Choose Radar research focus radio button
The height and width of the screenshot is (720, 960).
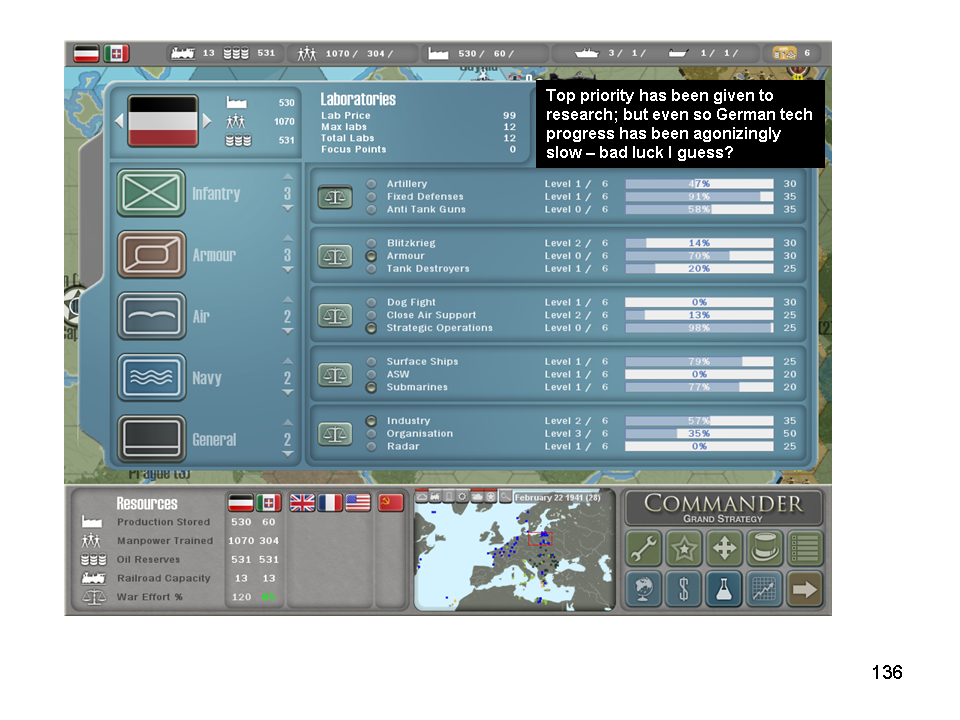[372, 446]
